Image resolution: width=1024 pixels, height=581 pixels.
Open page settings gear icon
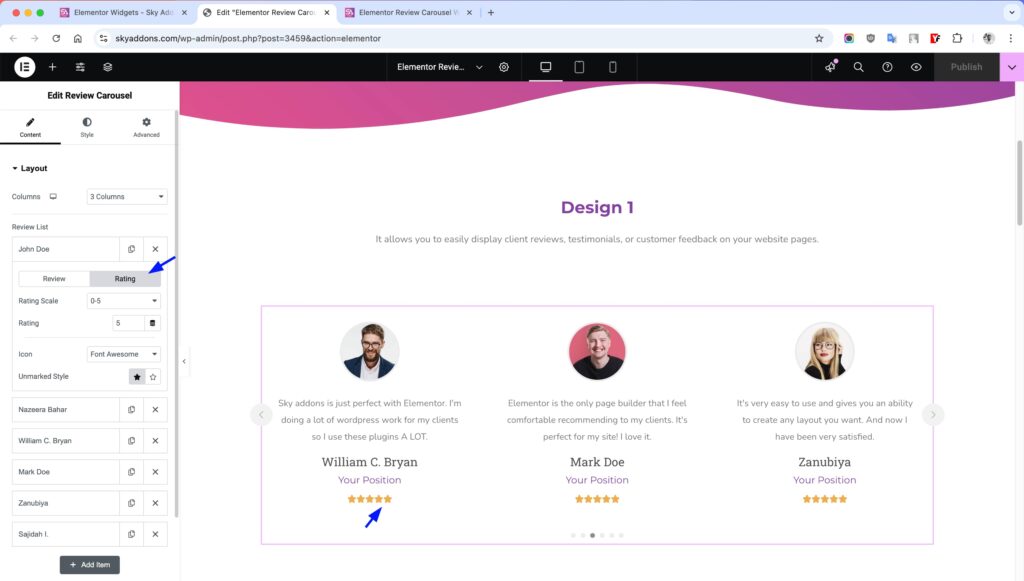coord(504,67)
